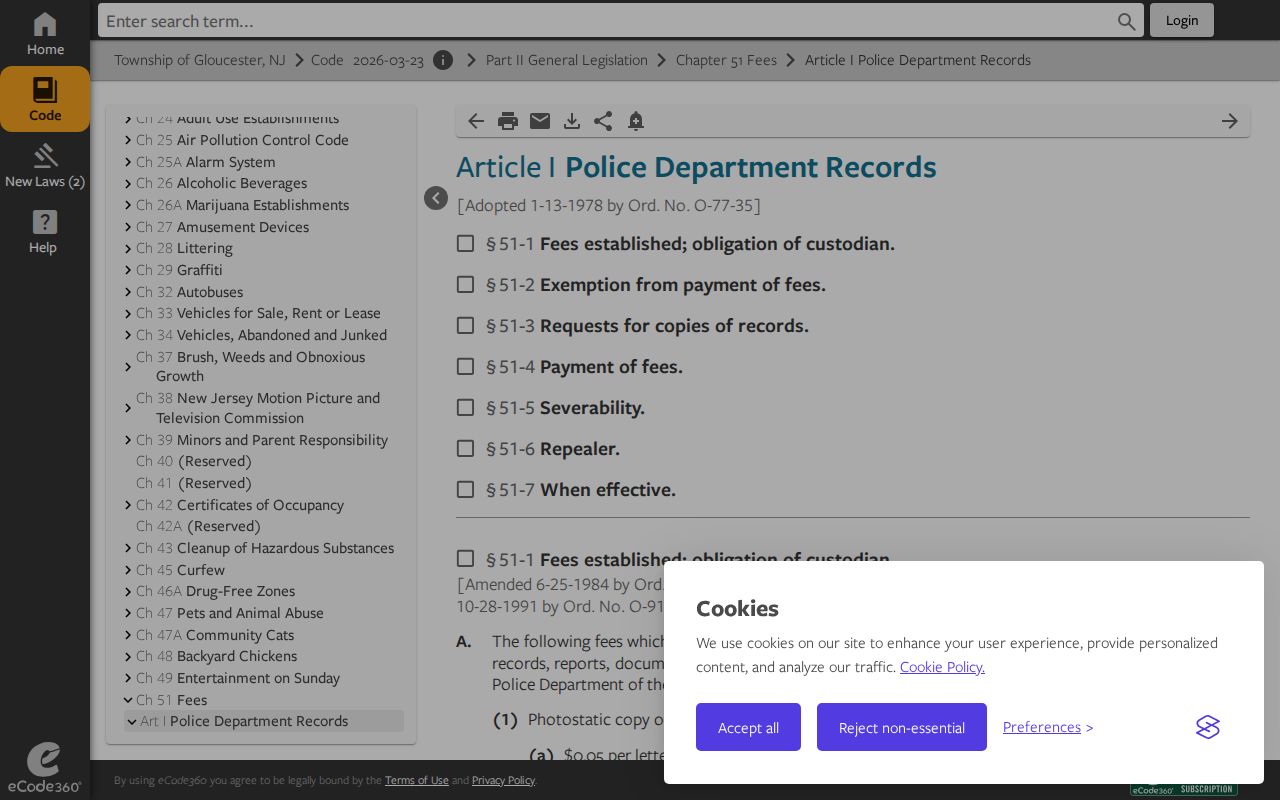Check the § 51-5 Severability box

465,407
